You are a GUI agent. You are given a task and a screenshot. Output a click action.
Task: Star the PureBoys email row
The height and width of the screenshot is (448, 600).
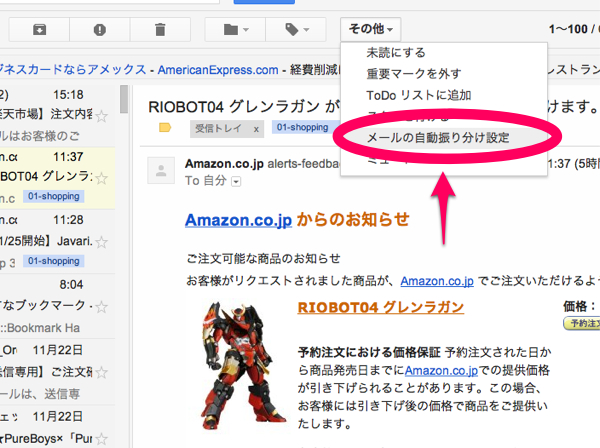(102, 439)
